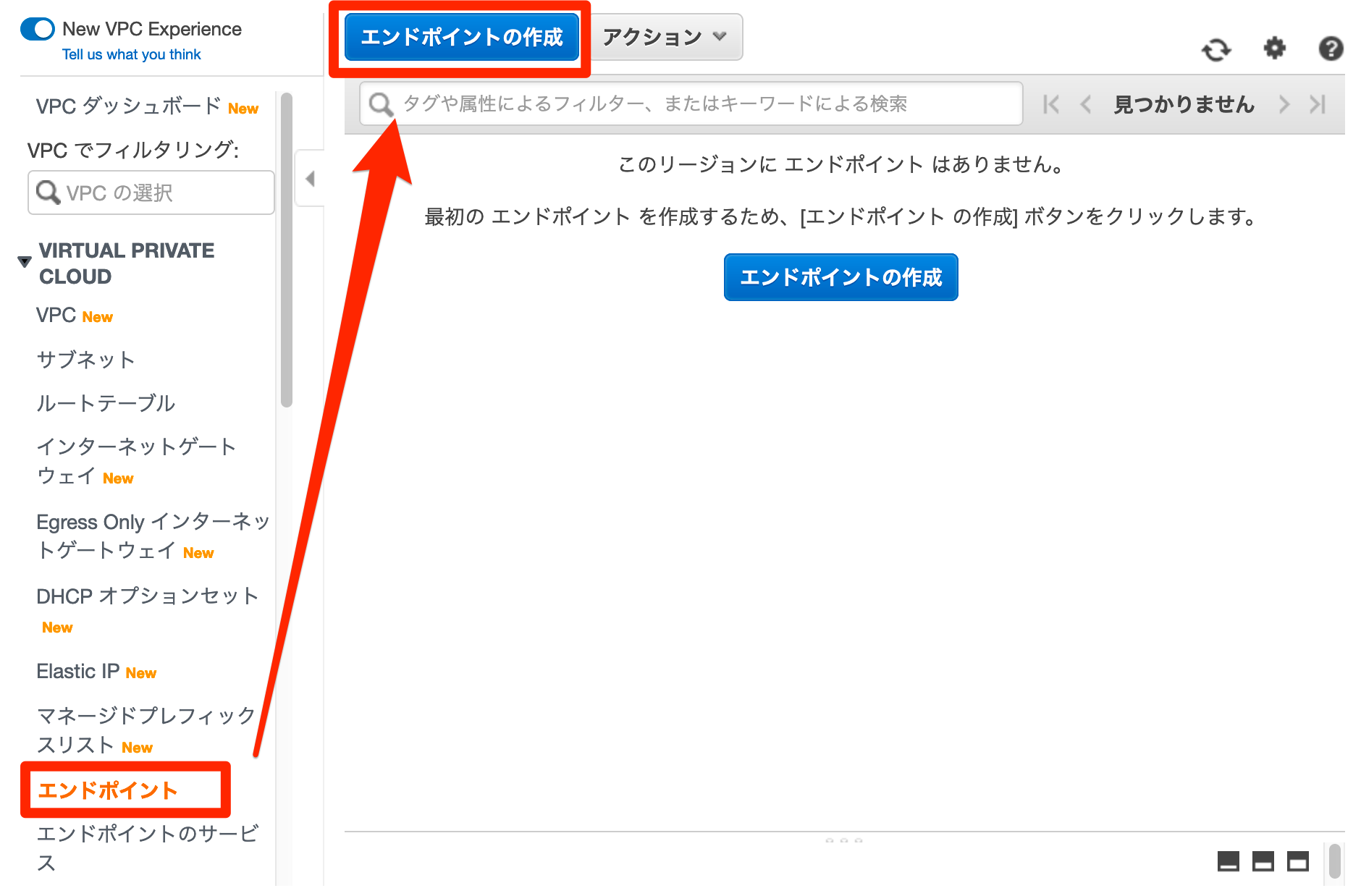
Task: Go to next results page
Action: pyautogui.click(x=1284, y=103)
